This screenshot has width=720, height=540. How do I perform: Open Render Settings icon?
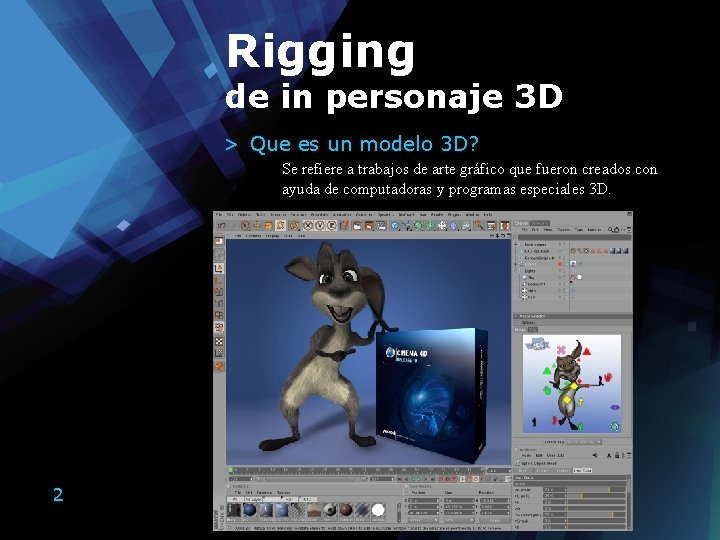[381, 225]
